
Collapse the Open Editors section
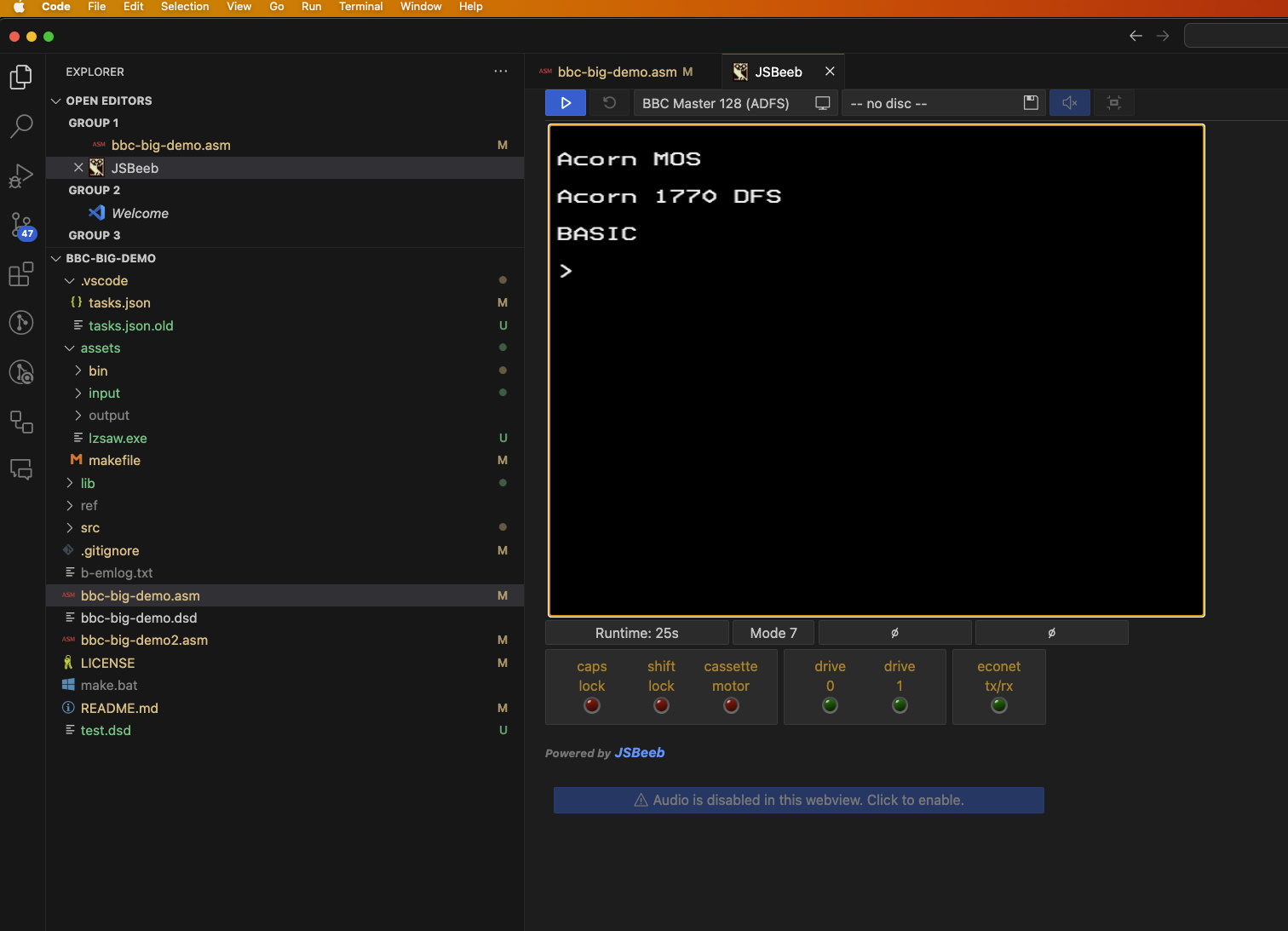click(56, 101)
